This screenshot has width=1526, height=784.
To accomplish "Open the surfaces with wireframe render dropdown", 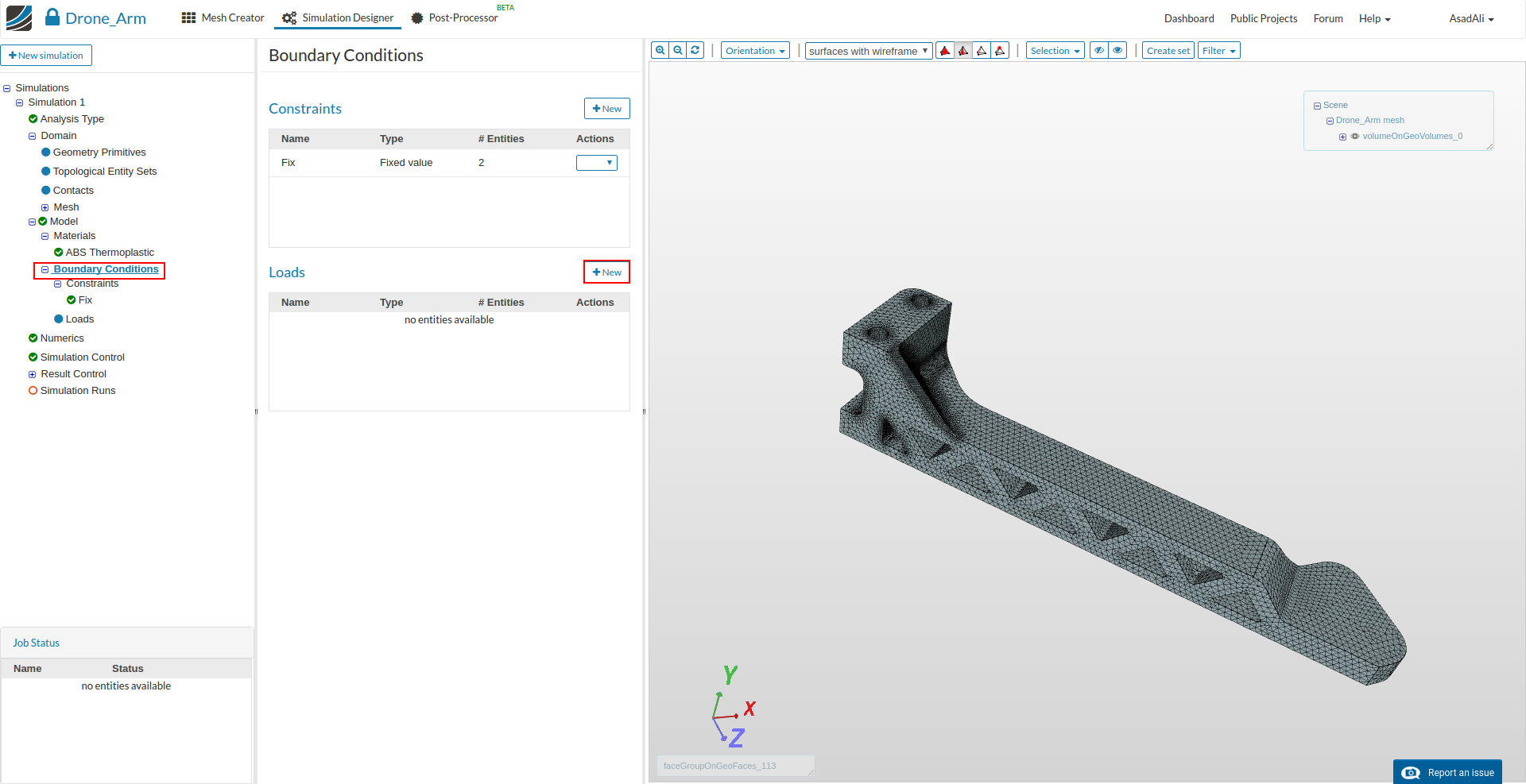I will coord(869,51).
